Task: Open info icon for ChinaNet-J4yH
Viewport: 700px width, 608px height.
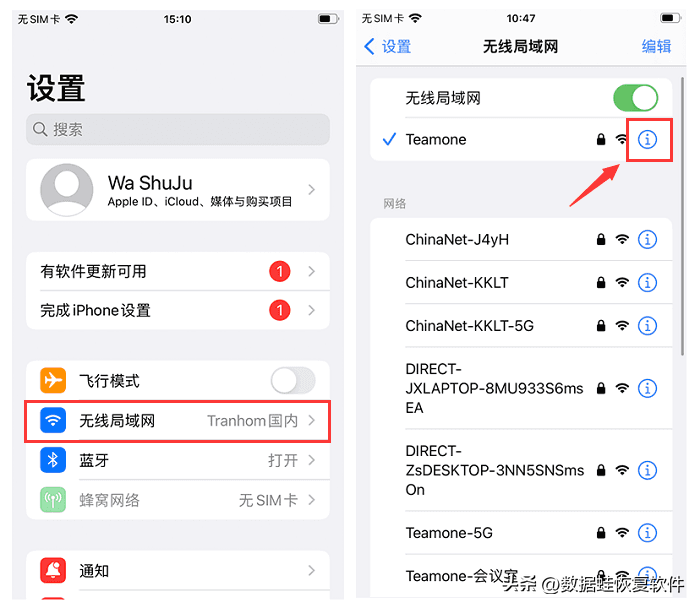Action: pos(647,240)
